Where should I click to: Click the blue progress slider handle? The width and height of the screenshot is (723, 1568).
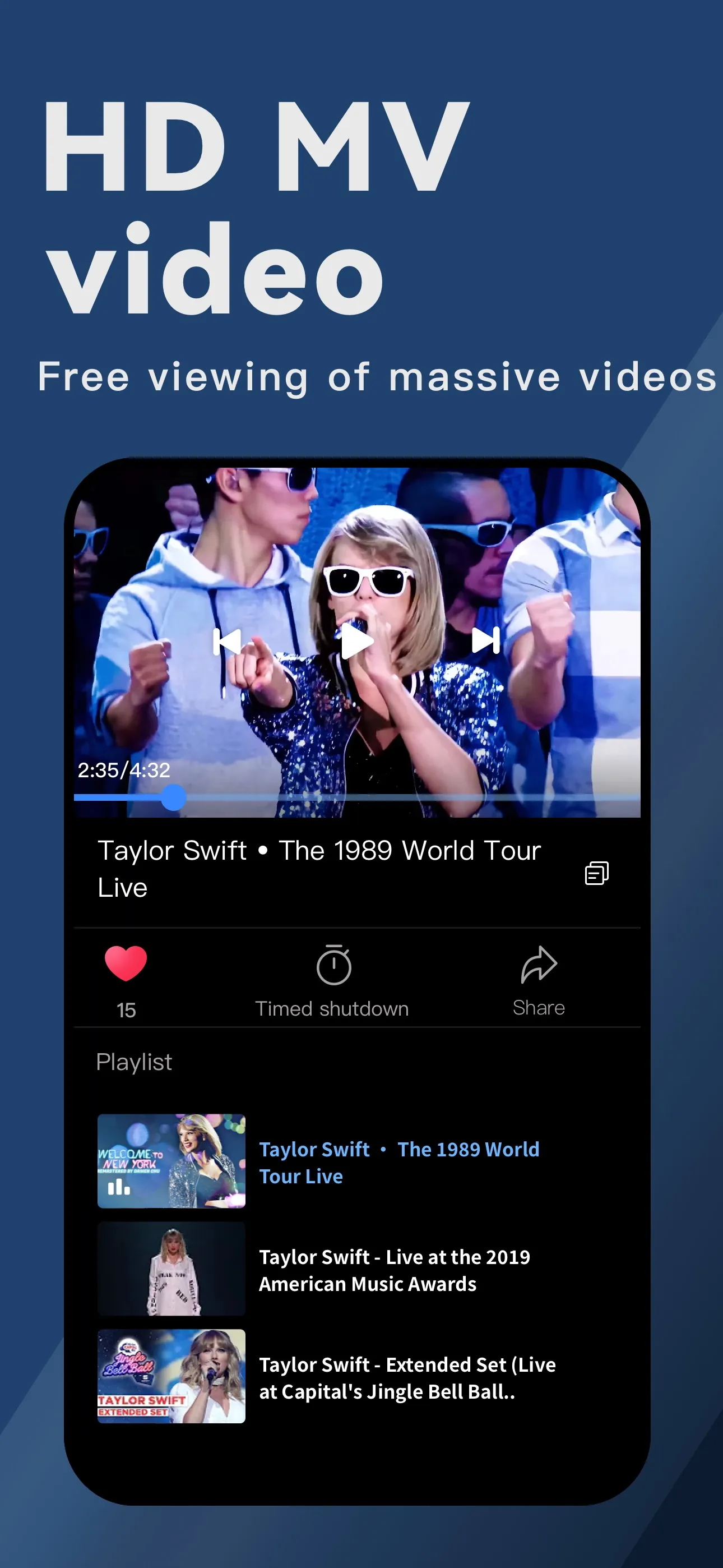pyautogui.click(x=173, y=797)
